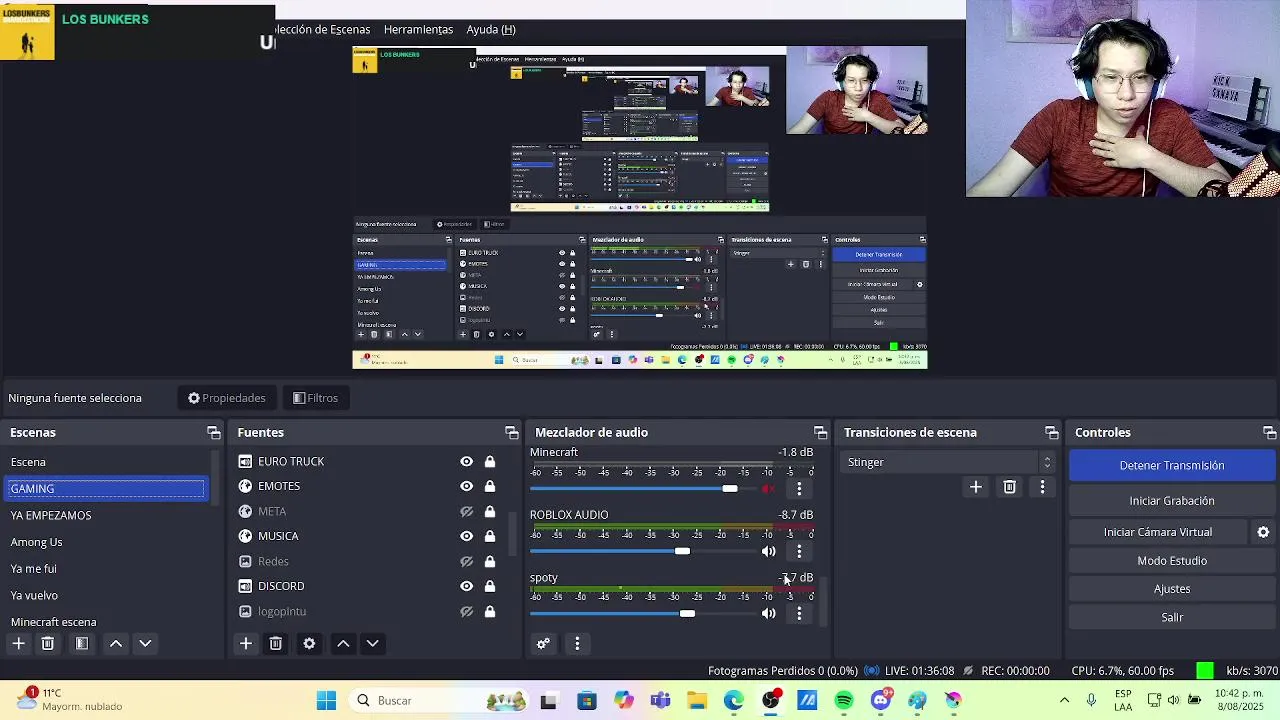Open Propiedades button above the docks
The width and height of the screenshot is (1280, 720).
click(x=227, y=398)
